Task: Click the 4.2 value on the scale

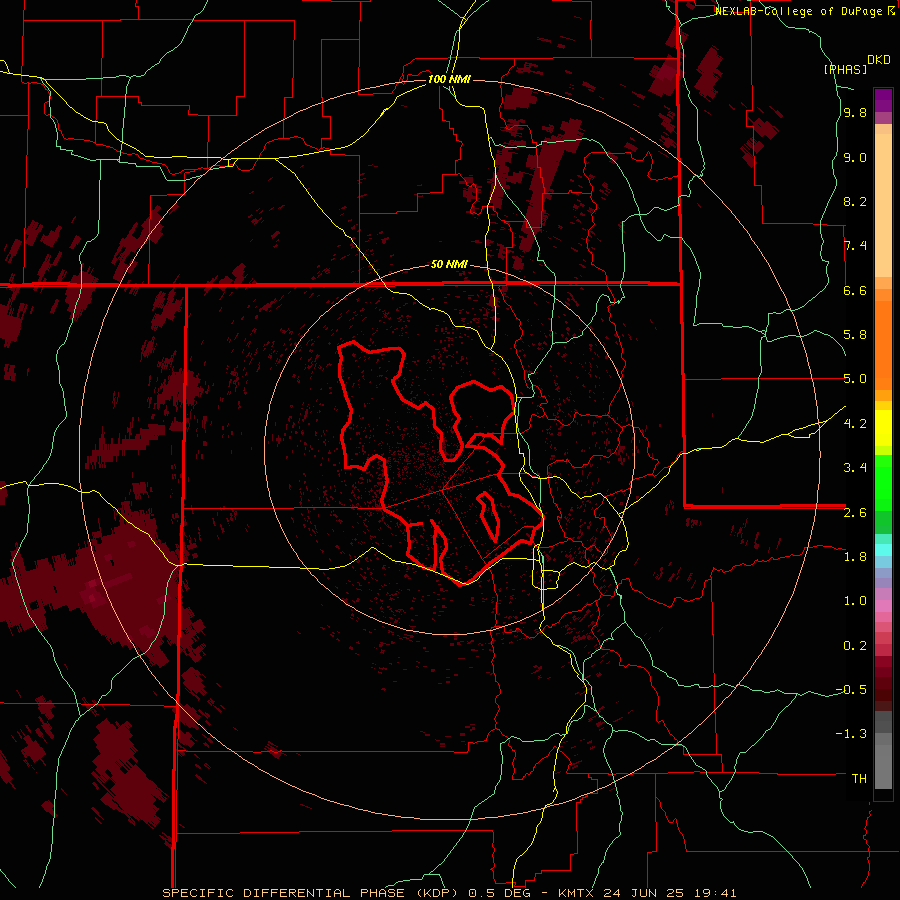Action: pos(855,424)
